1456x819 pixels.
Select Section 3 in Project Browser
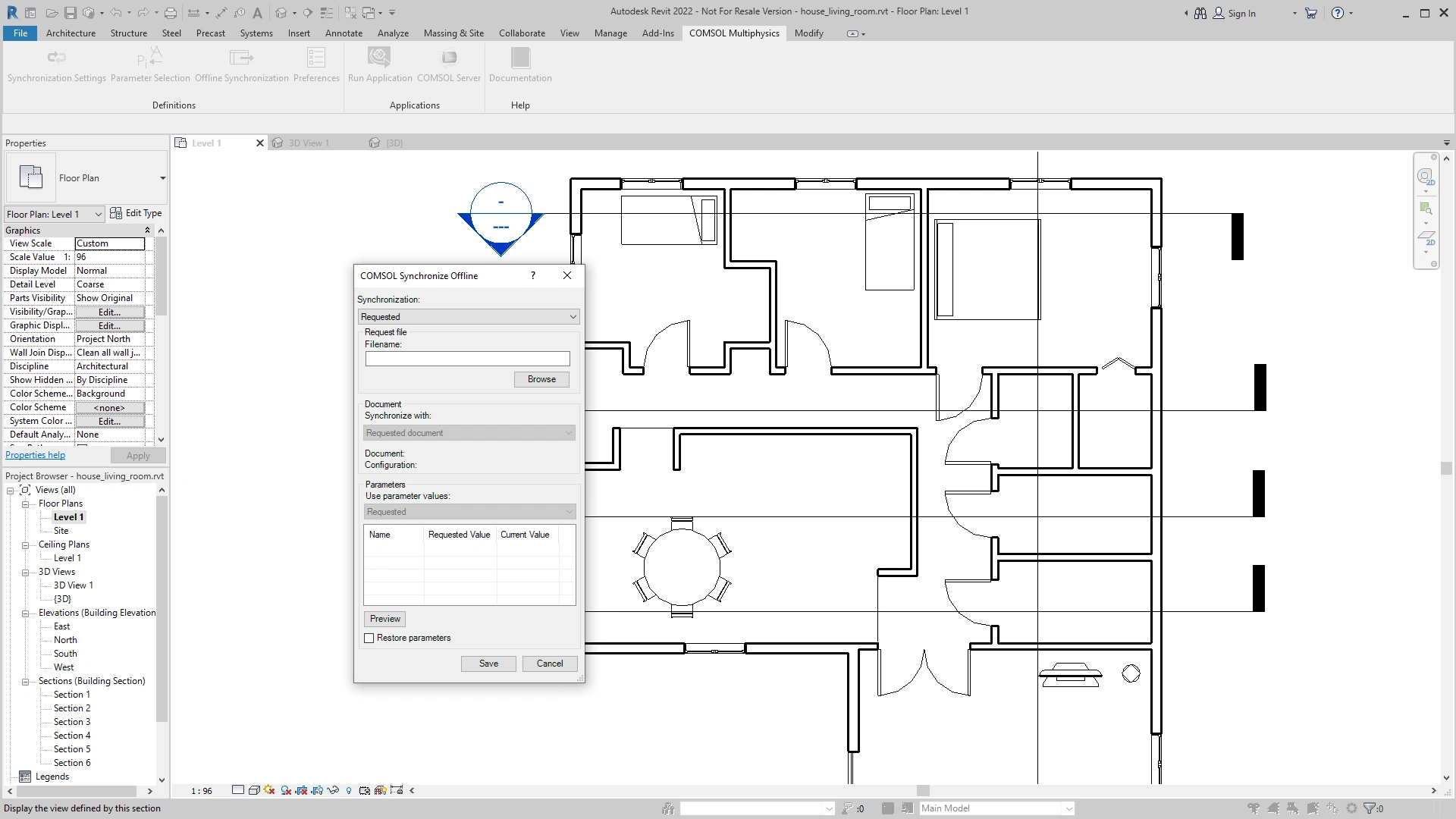click(x=71, y=722)
